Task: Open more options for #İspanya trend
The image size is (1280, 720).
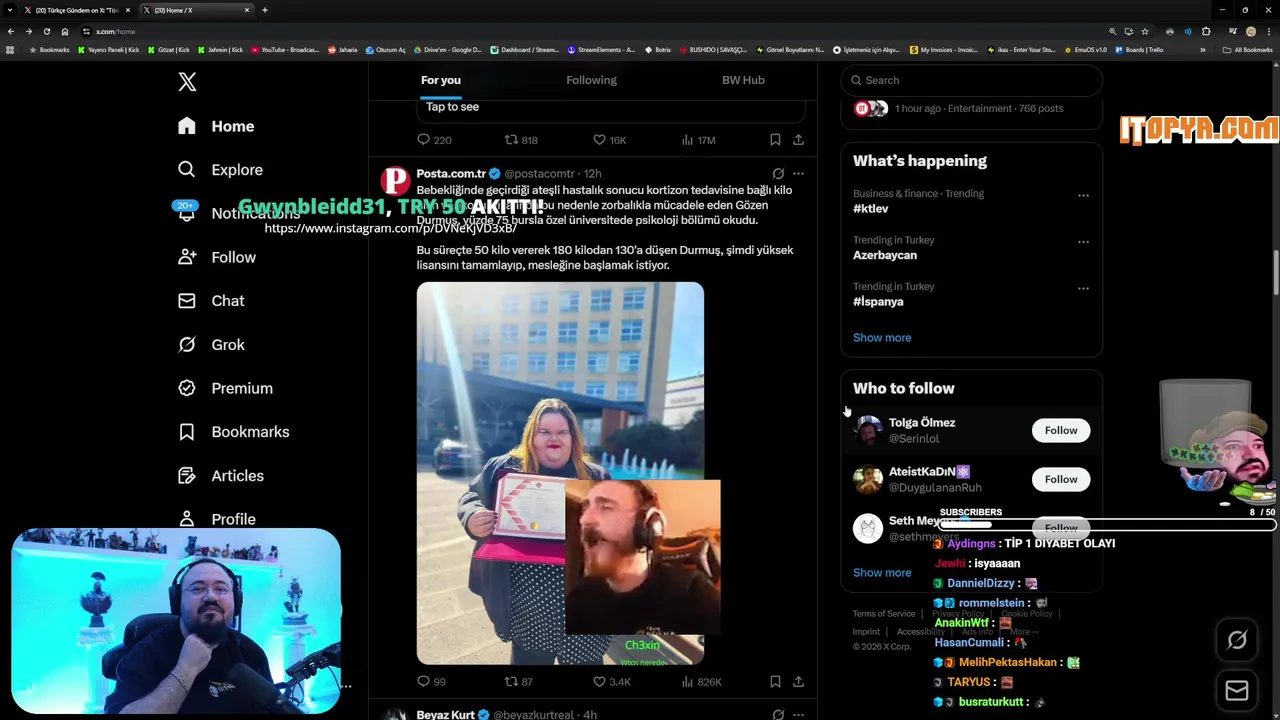Action: (1083, 288)
